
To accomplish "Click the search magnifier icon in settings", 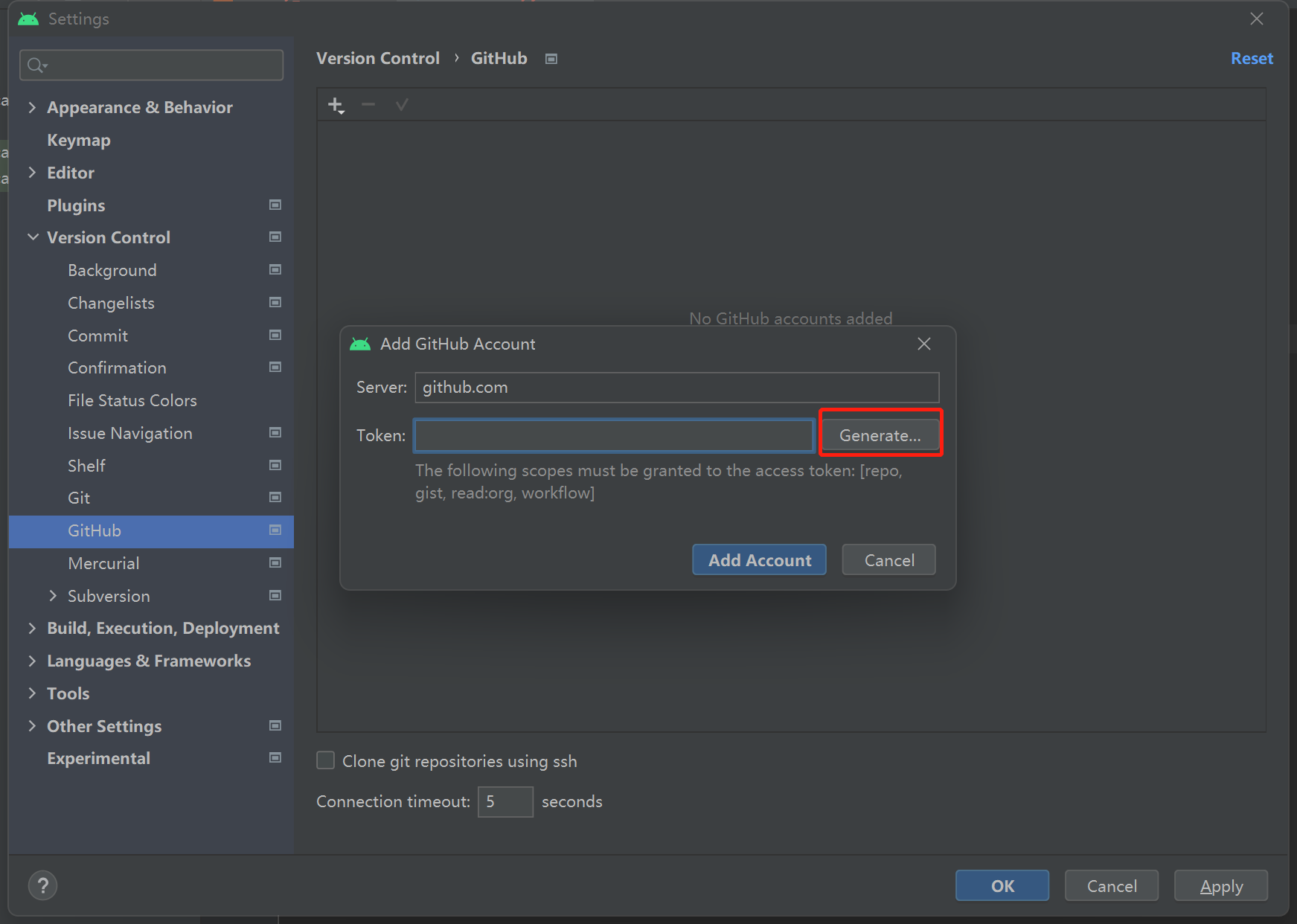I will pos(36,65).
